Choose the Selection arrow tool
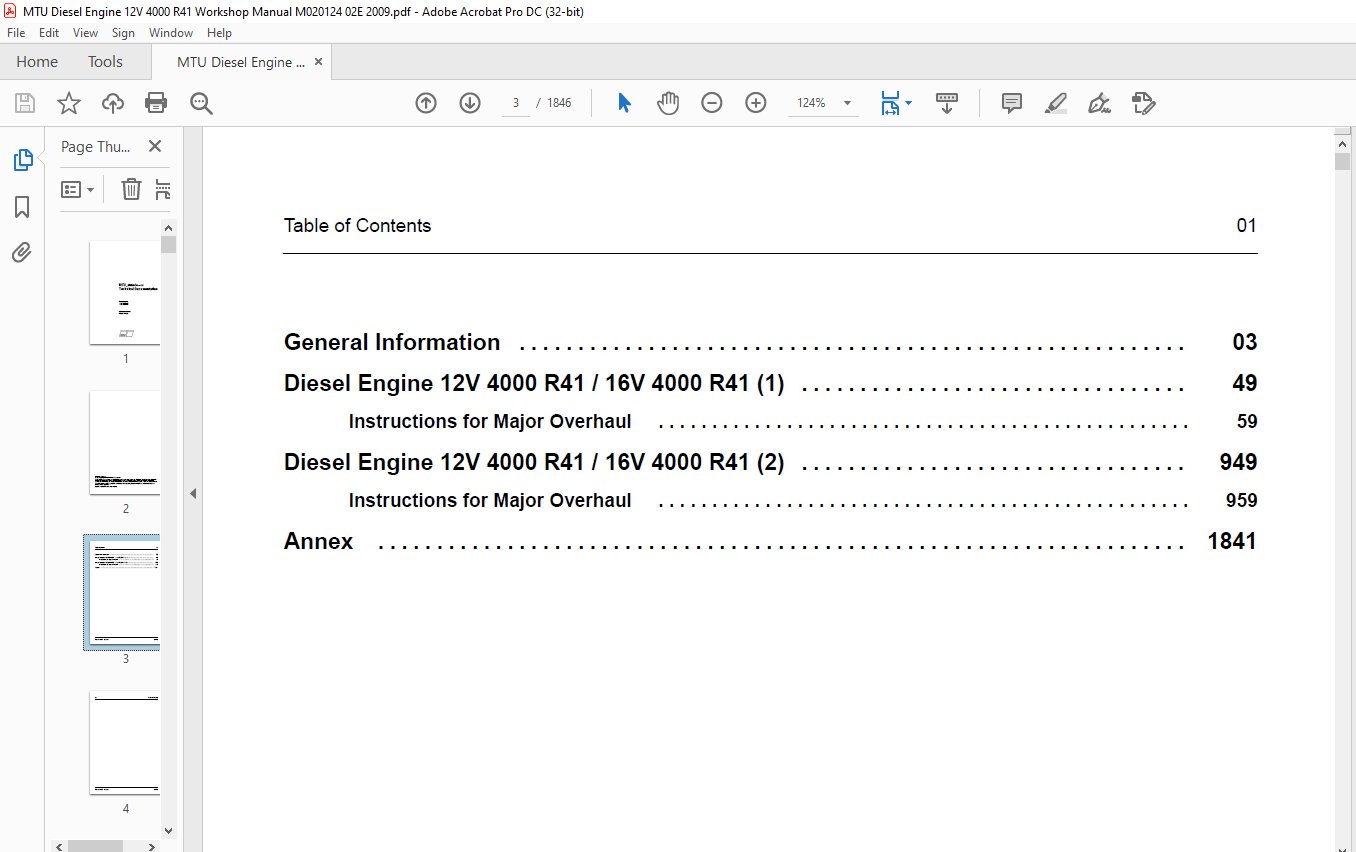The image size is (1356, 852). pyautogui.click(x=625, y=103)
